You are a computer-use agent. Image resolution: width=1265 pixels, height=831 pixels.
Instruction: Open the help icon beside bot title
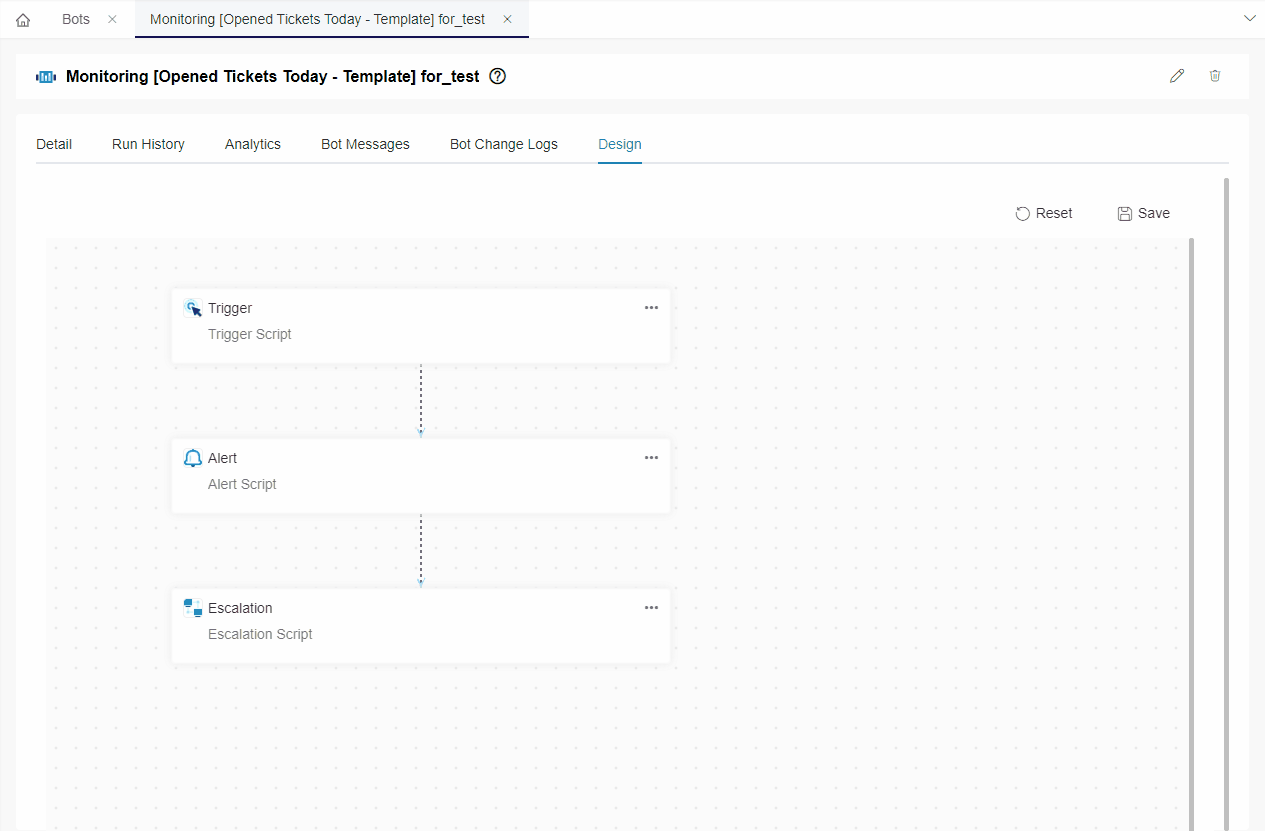(x=497, y=76)
